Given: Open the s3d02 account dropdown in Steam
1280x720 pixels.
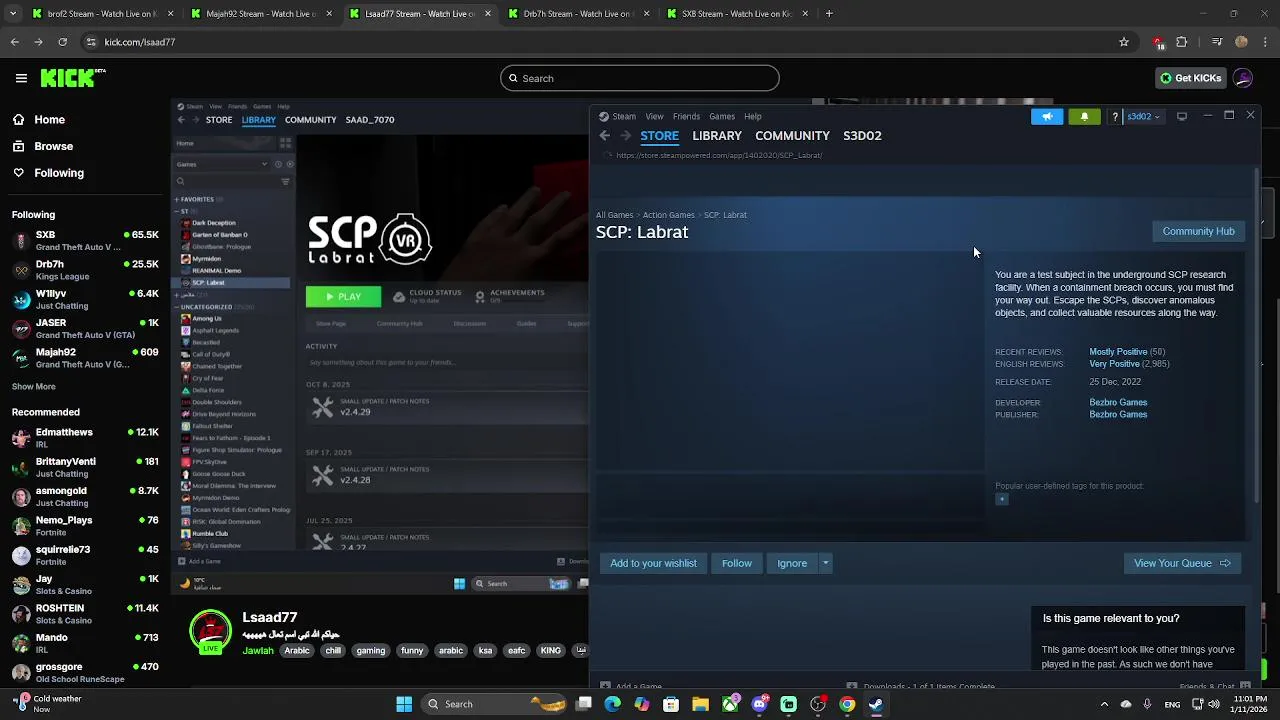Looking at the screenshot, I should tap(1143, 117).
